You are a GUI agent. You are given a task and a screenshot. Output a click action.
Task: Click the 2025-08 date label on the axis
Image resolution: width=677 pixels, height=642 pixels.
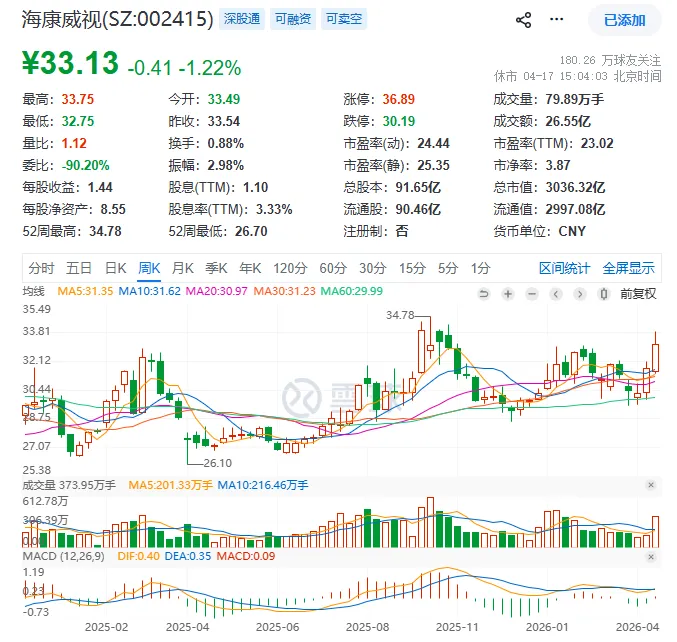tap(367, 627)
